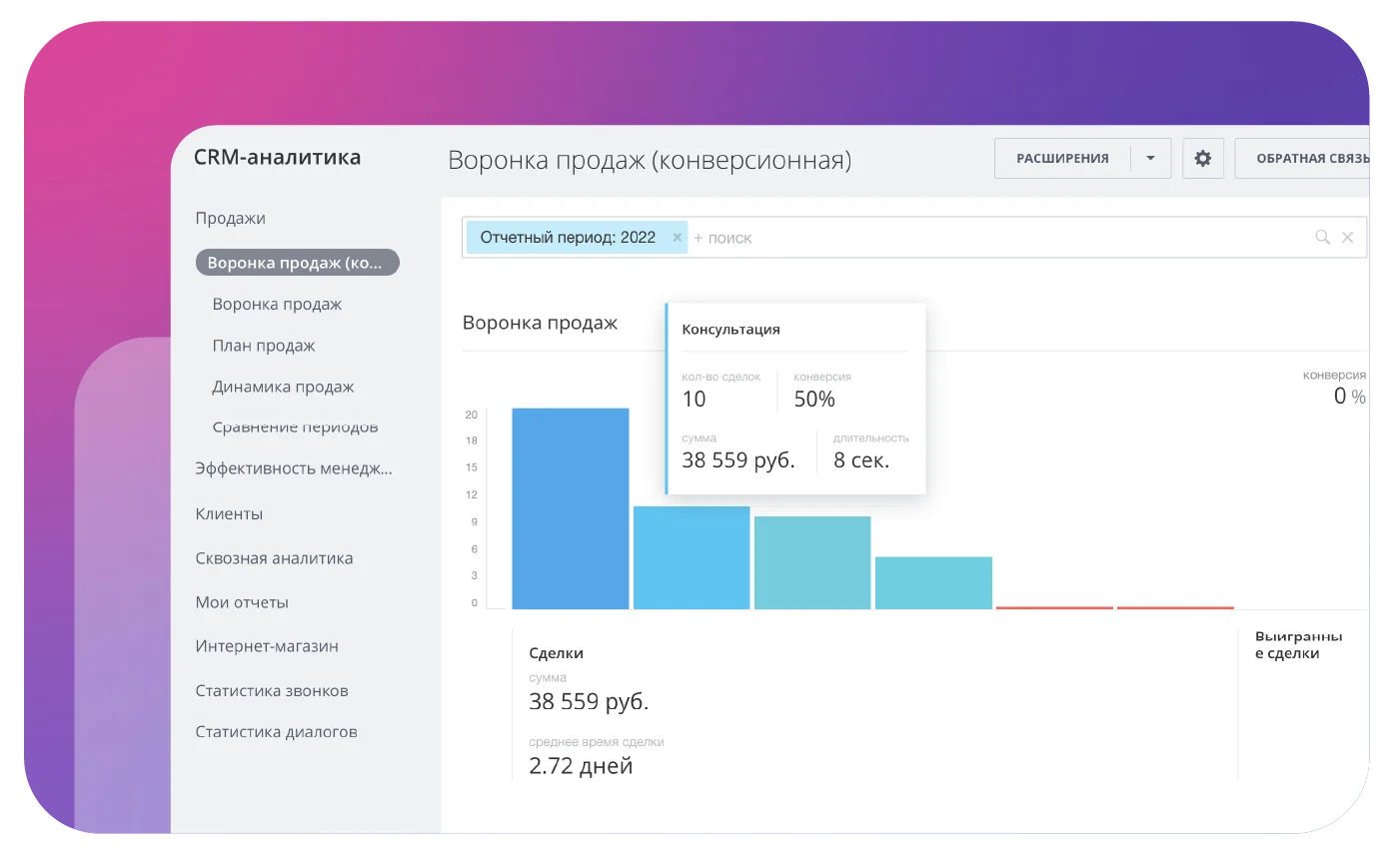
Task: Remove the Отчетный период: 2022 filter chip
Action: 677,238
